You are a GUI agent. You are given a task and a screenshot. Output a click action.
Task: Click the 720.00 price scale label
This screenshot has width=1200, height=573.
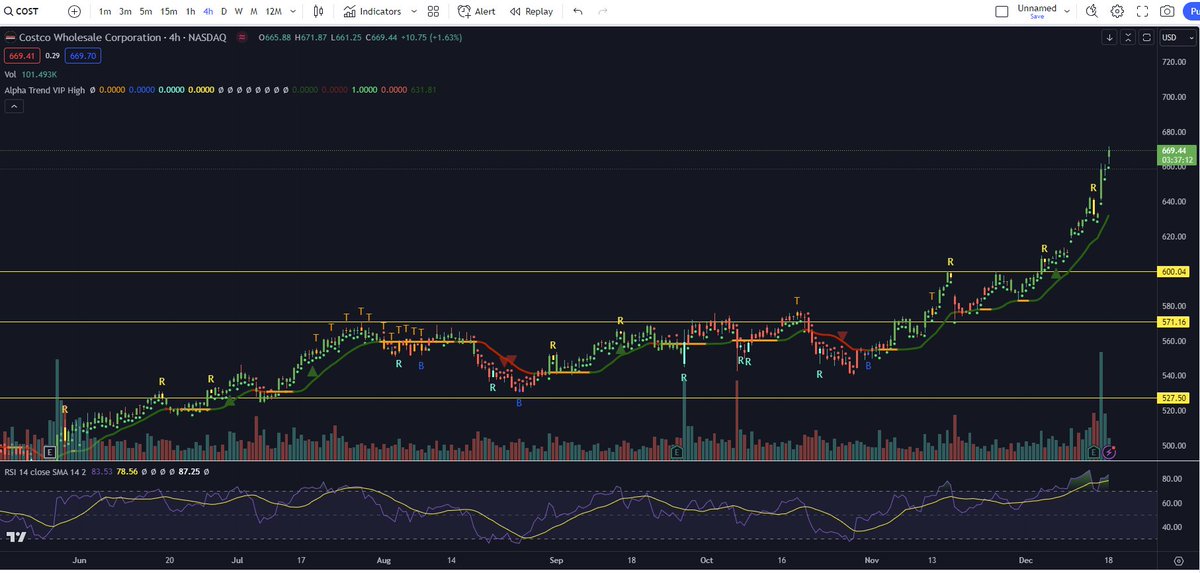[1174, 62]
